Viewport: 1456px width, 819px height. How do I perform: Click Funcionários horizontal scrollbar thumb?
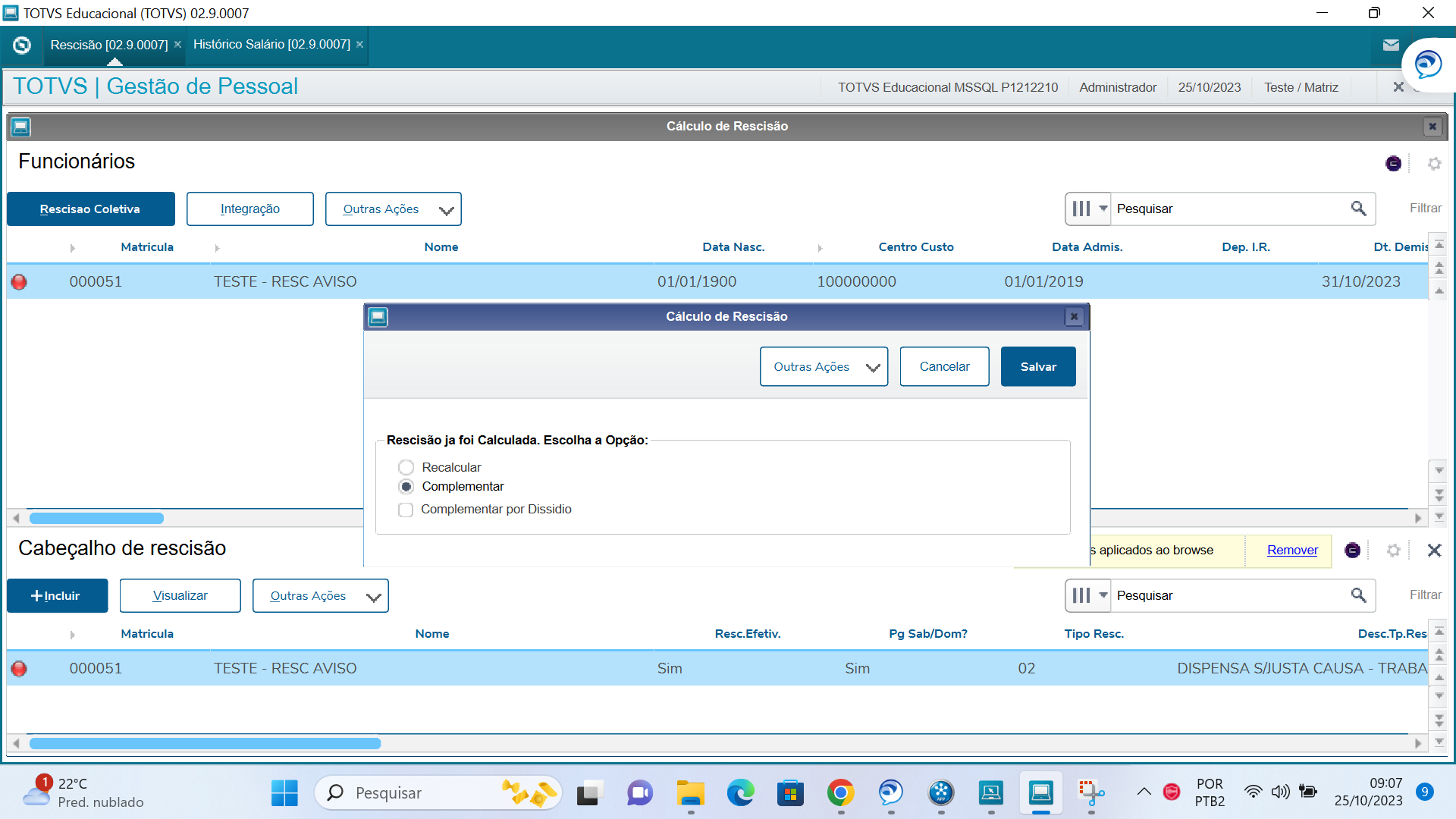pos(96,519)
